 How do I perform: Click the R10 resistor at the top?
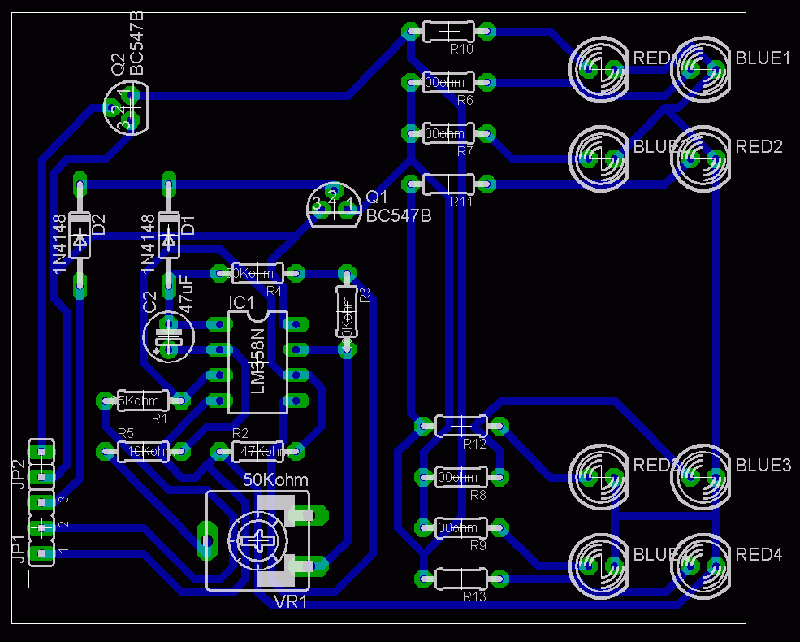click(x=447, y=32)
